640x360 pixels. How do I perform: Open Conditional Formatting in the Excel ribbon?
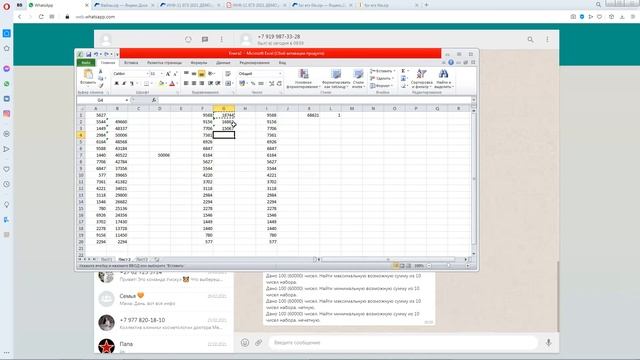tap(303, 78)
